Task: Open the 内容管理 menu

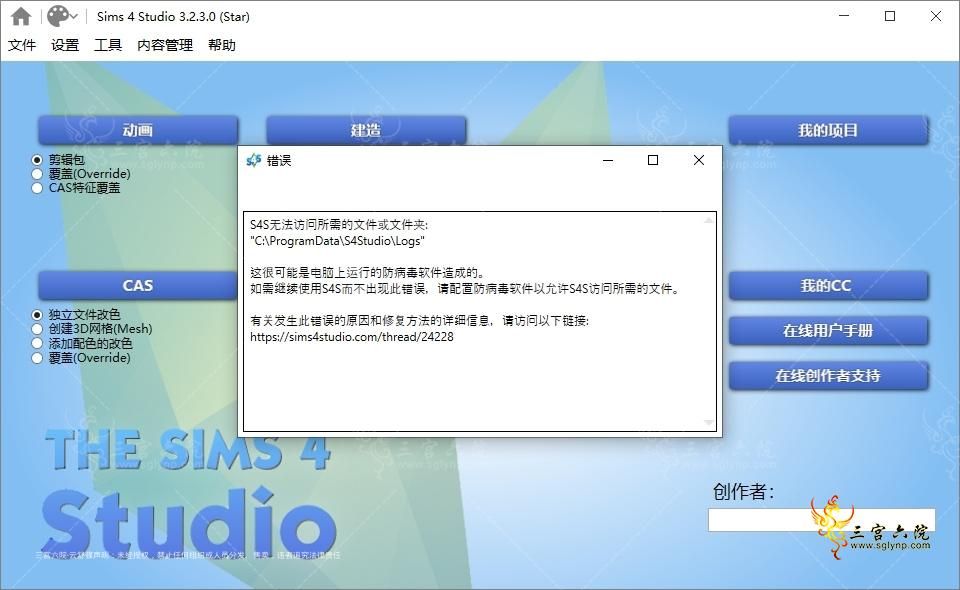Action: [165, 45]
